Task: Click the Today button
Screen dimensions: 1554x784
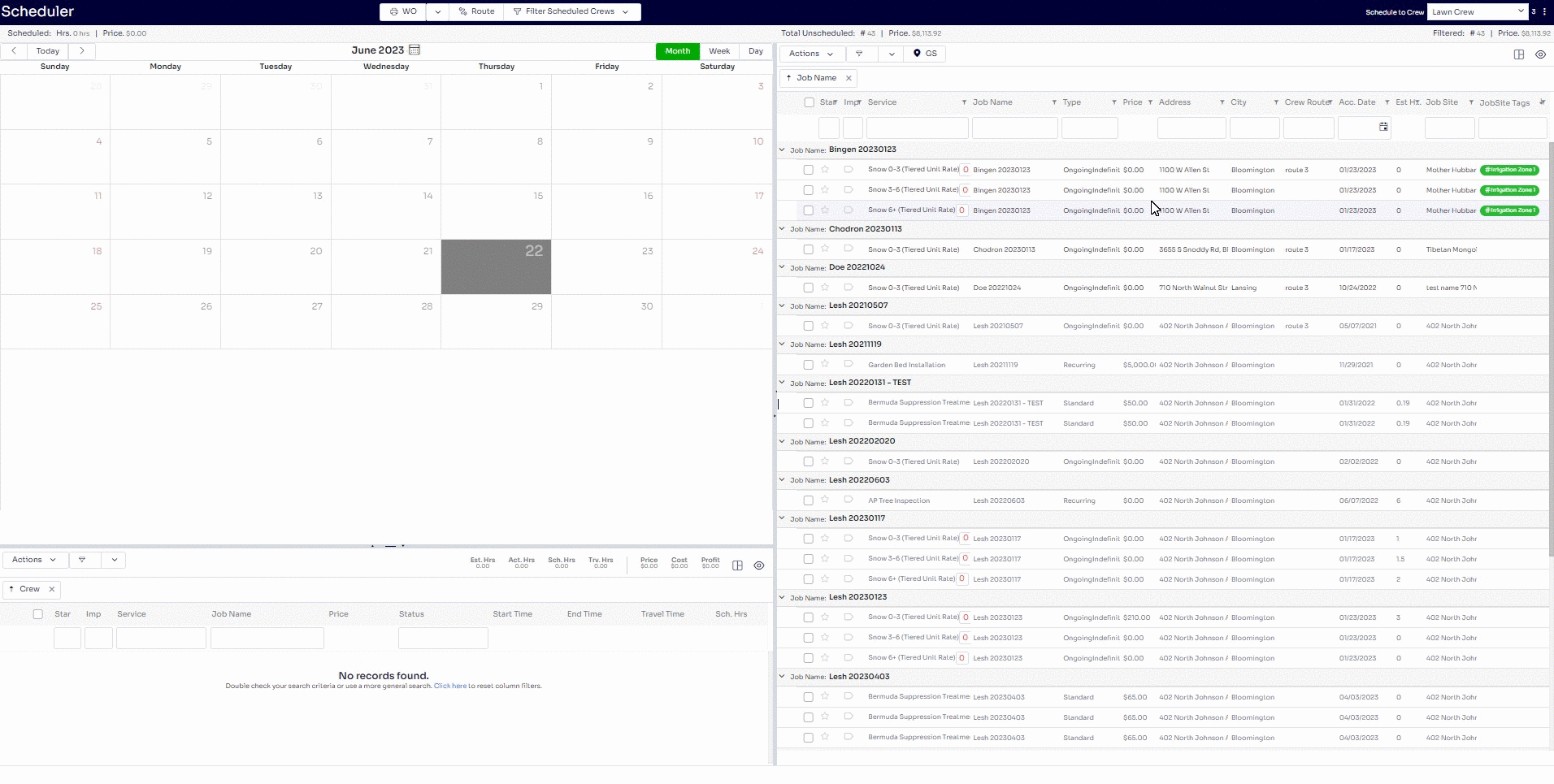Action: [48, 51]
